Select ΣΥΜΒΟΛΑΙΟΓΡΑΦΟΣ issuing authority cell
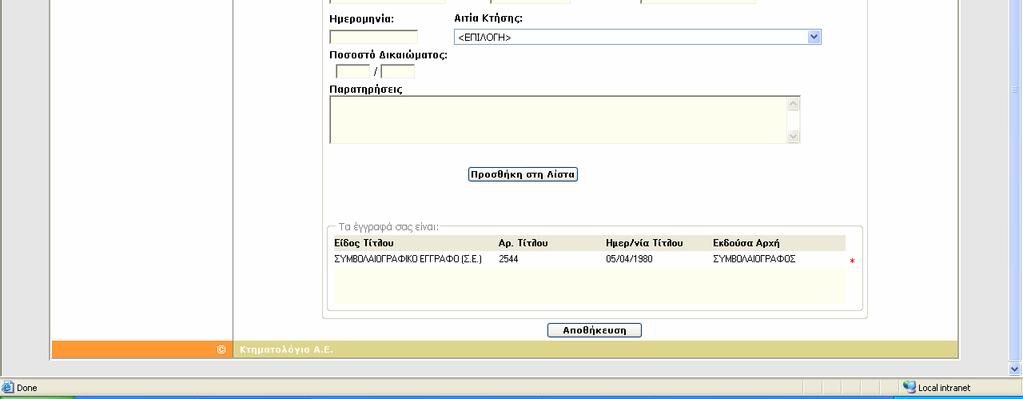This screenshot has width=1023, height=399. coord(754,259)
